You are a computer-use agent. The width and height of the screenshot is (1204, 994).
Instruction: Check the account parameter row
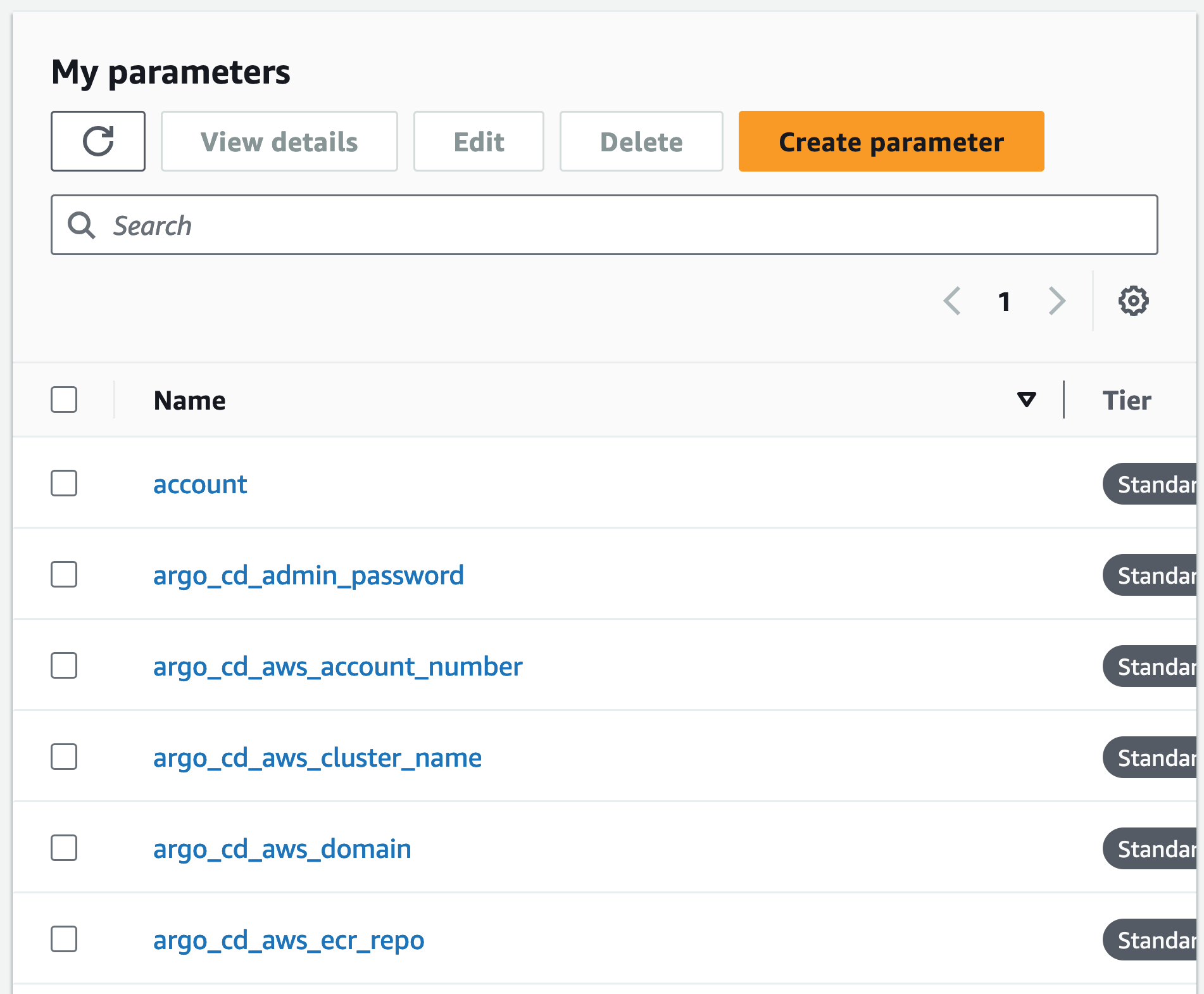(64, 483)
